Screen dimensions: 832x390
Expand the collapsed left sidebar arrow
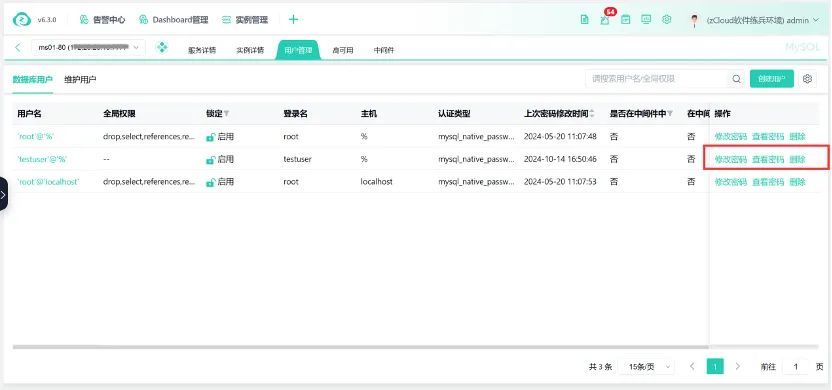pos(3,194)
